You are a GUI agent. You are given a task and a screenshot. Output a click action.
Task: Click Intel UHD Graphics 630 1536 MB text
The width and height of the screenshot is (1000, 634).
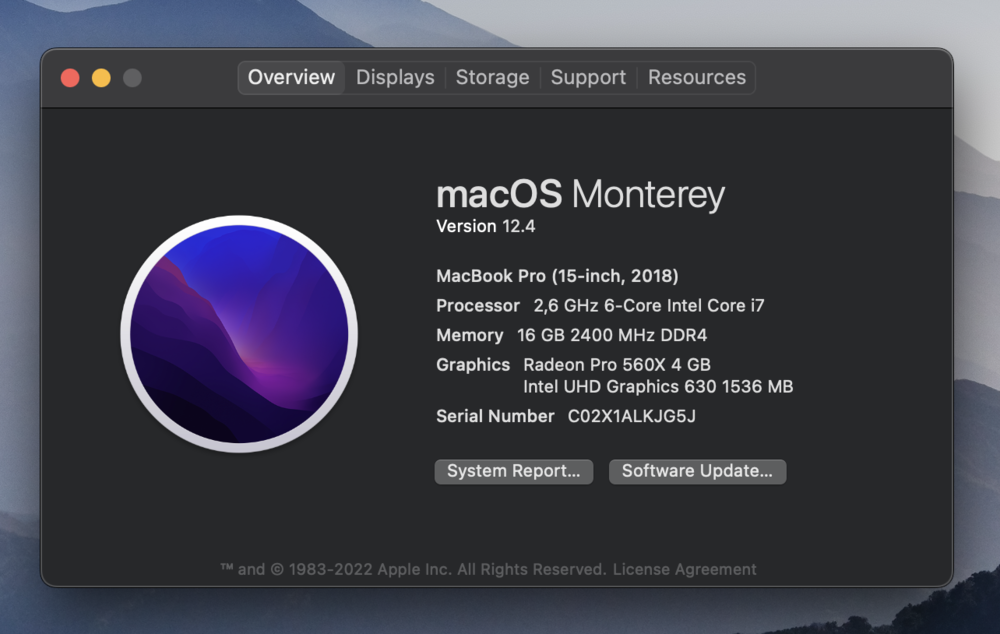coord(658,387)
